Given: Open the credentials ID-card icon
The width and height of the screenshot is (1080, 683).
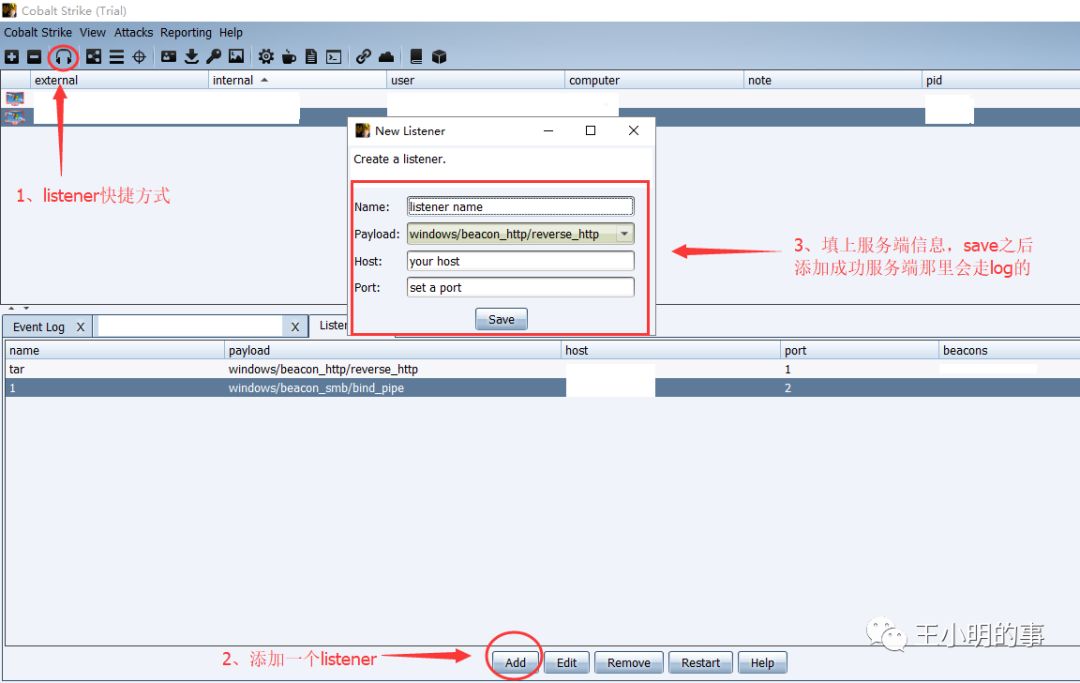Looking at the screenshot, I should 169,57.
